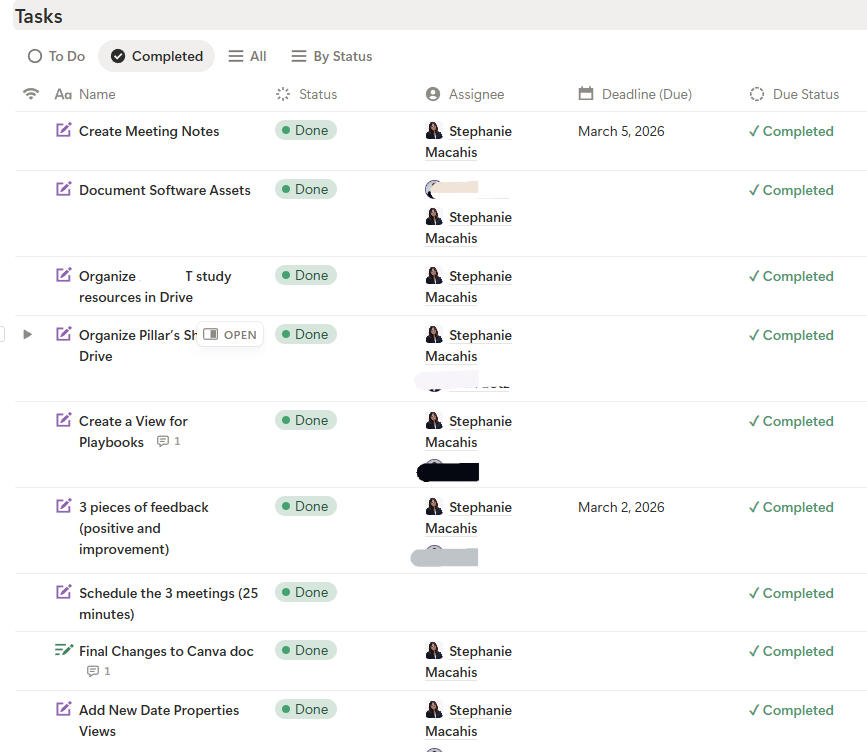Screen dimensions: 867x752
Task: Click the page icon beside Create Meeting Notes
Action: point(64,130)
